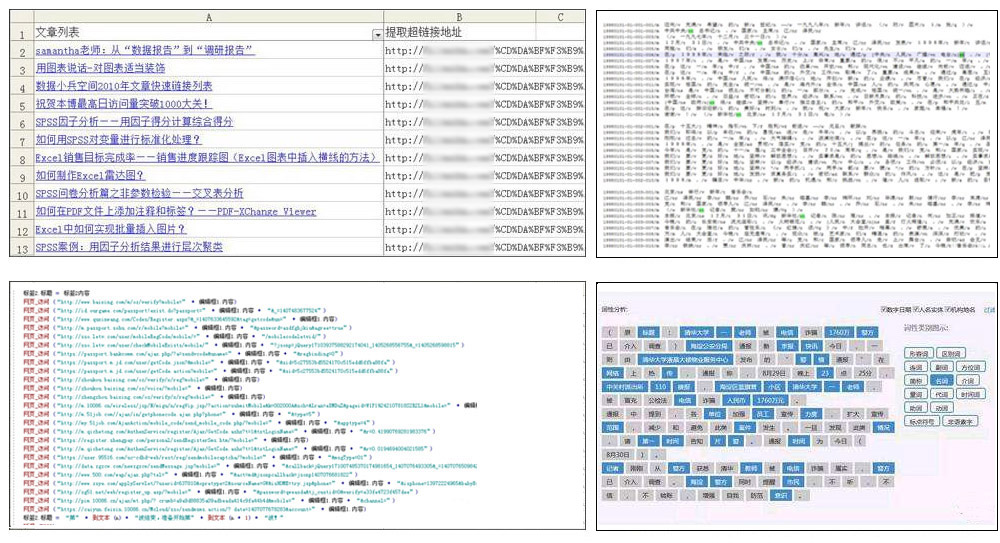Select row 2 header in the spreadsheet
This screenshot has height=543, width=1000.
pos(22,51)
